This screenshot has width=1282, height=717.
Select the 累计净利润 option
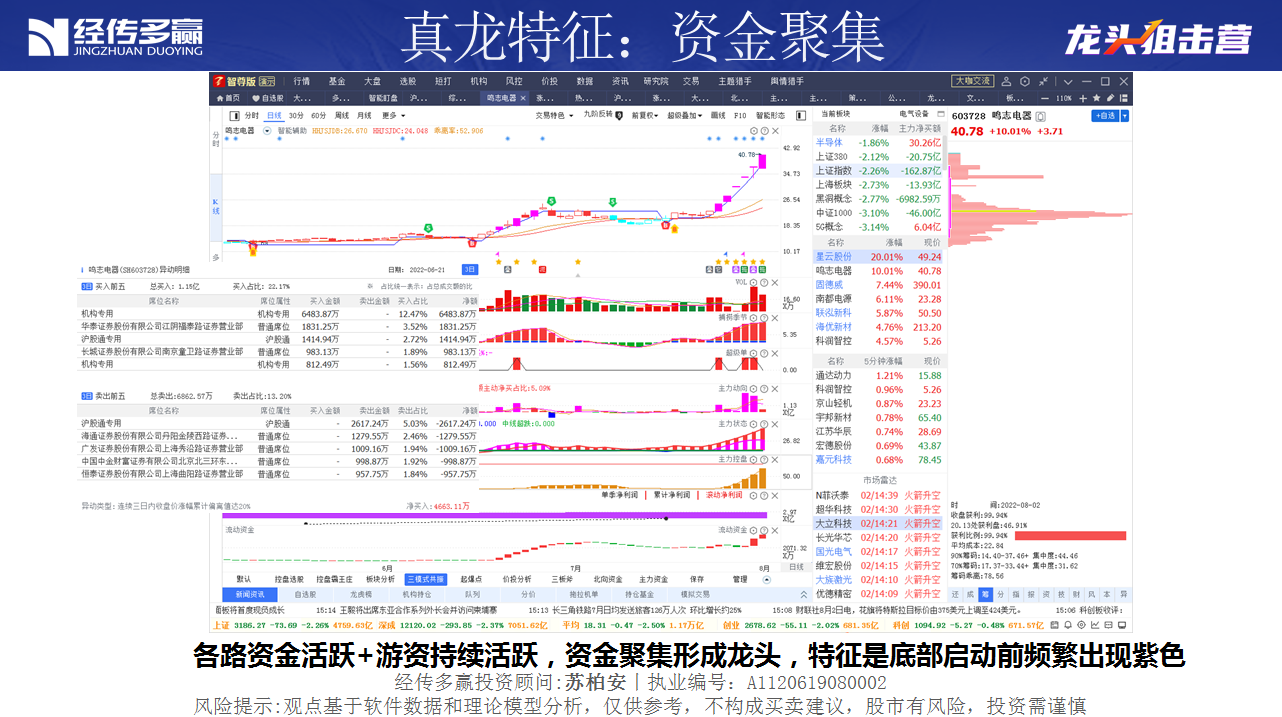[x=671, y=495]
